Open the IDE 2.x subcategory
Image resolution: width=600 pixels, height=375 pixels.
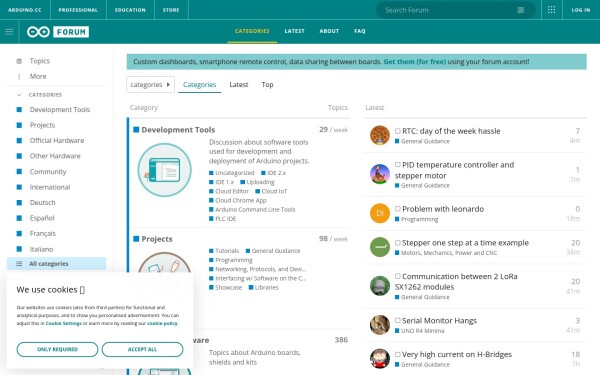coord(276,173)
